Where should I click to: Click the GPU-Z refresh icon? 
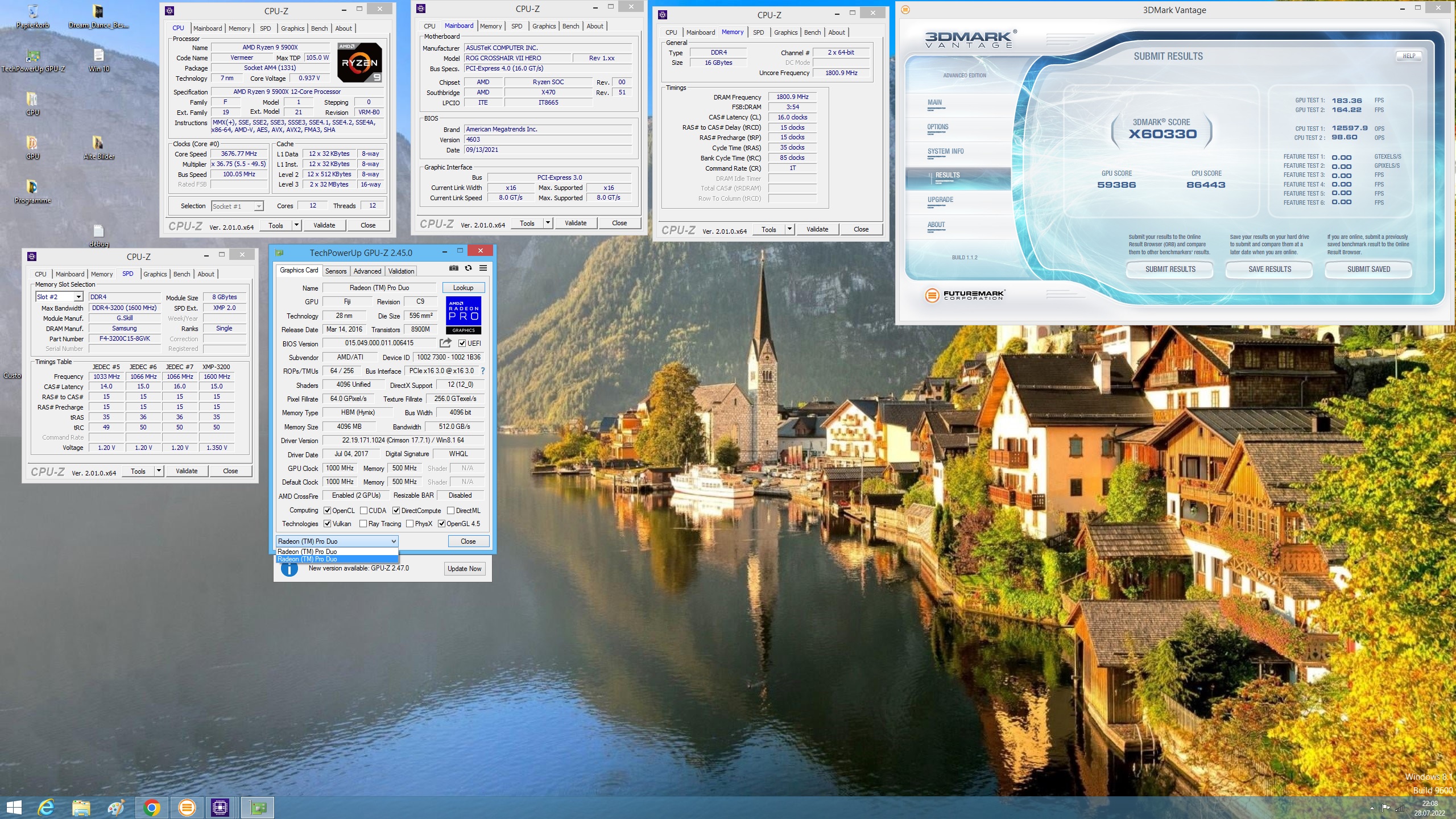468,268
